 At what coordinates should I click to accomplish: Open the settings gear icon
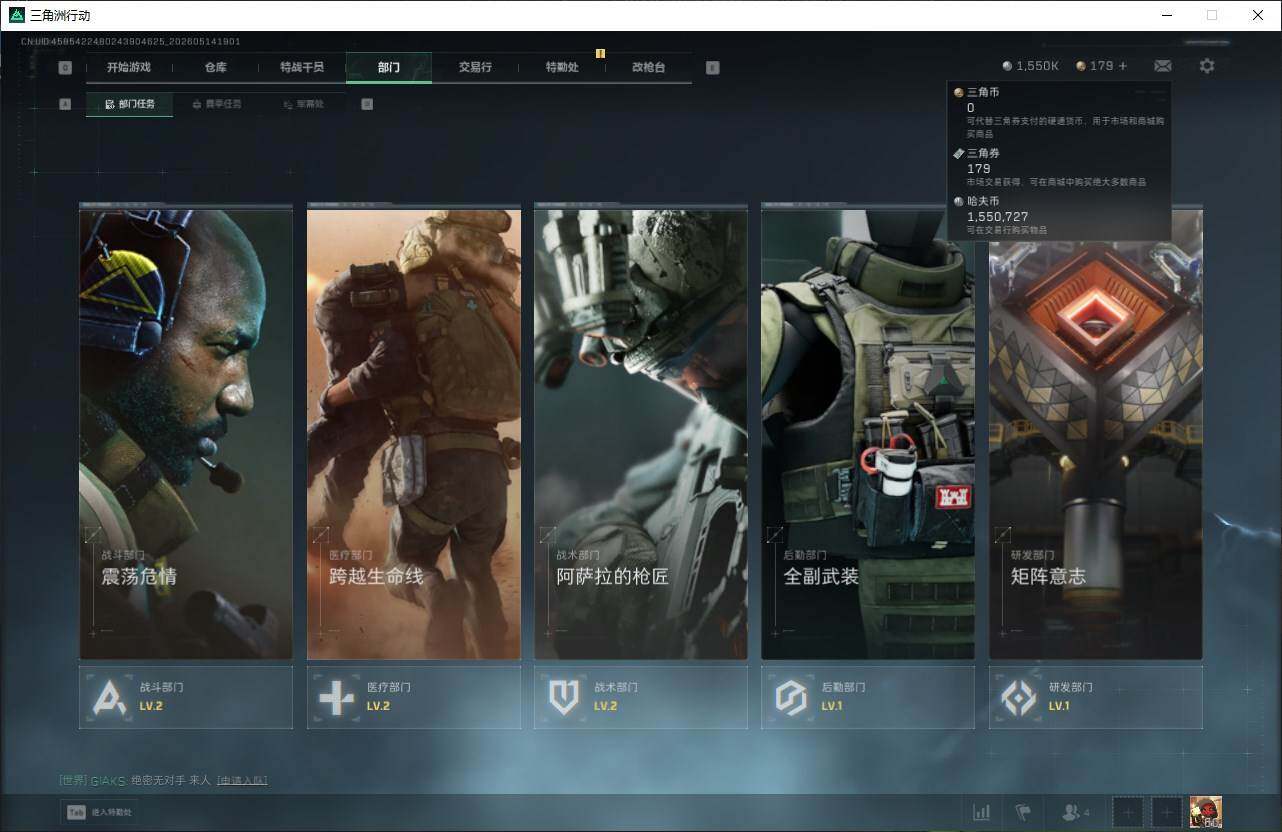(x=1207, y=66)
